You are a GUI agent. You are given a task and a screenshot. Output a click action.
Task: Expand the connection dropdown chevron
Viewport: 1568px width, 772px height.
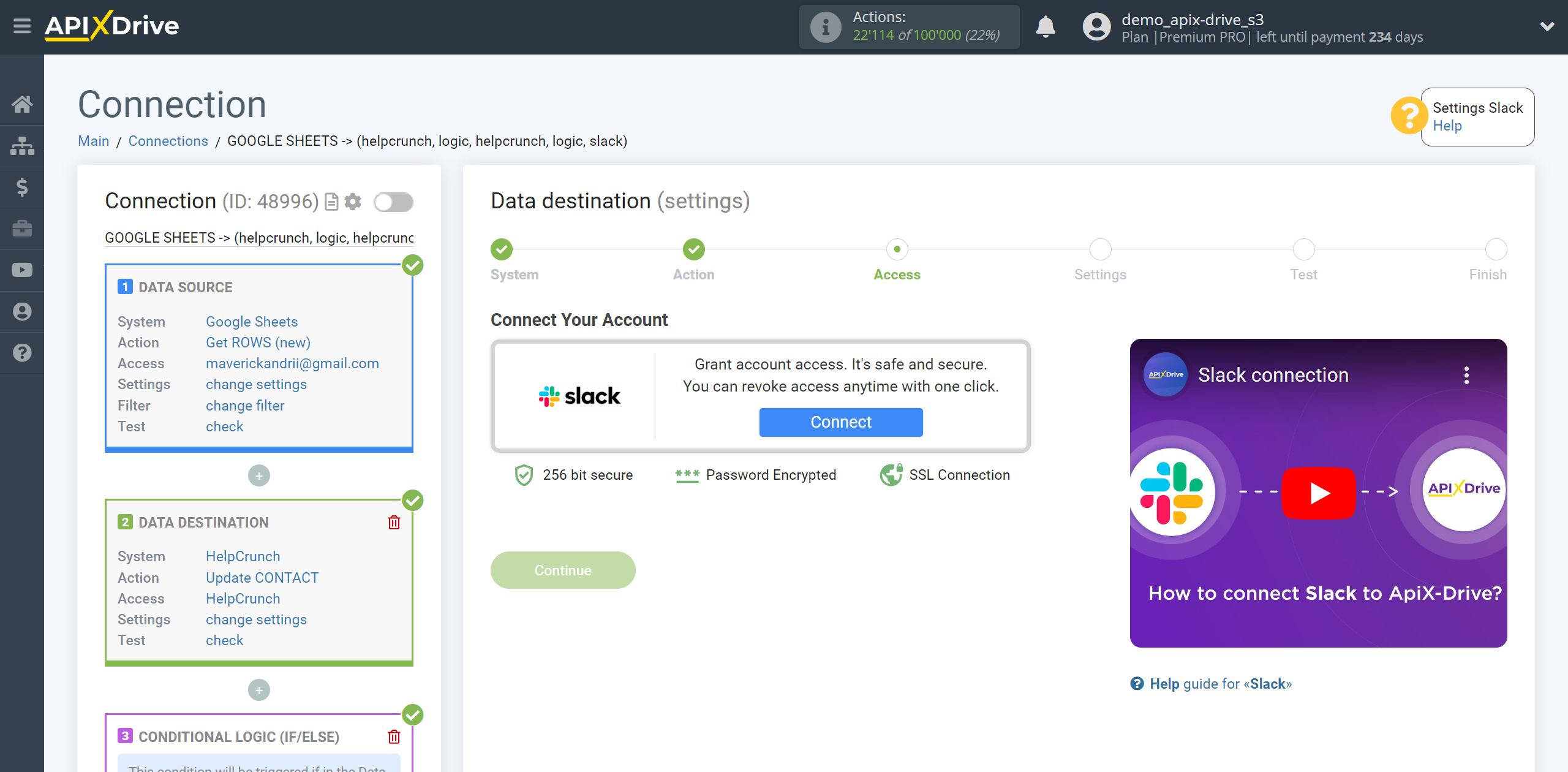(1547, 27)
